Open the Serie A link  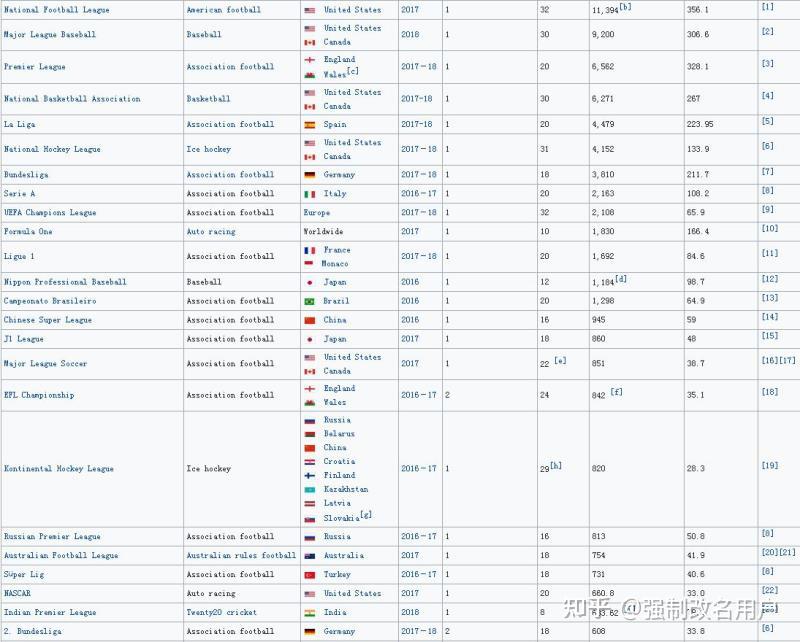[19, 194]
